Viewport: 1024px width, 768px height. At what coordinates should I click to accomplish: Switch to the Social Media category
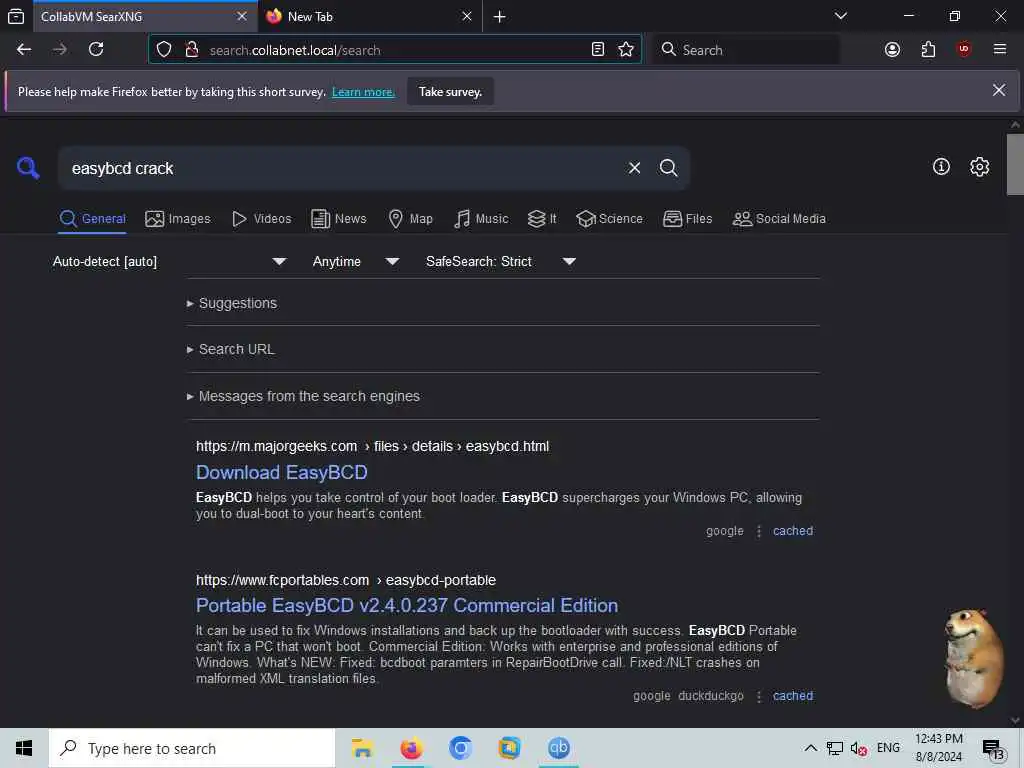[779, 219]
